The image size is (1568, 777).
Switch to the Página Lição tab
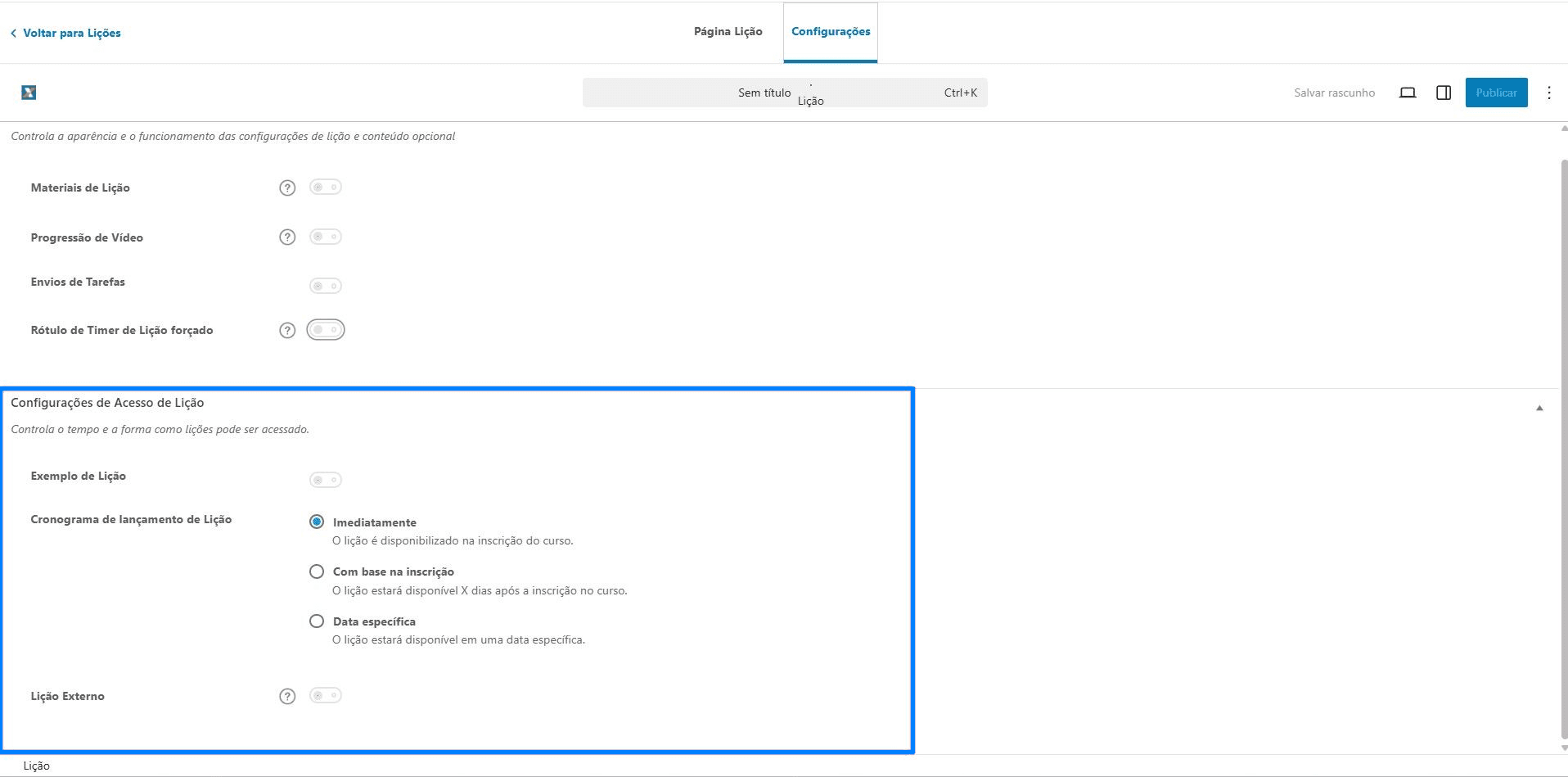coord(728,31)
